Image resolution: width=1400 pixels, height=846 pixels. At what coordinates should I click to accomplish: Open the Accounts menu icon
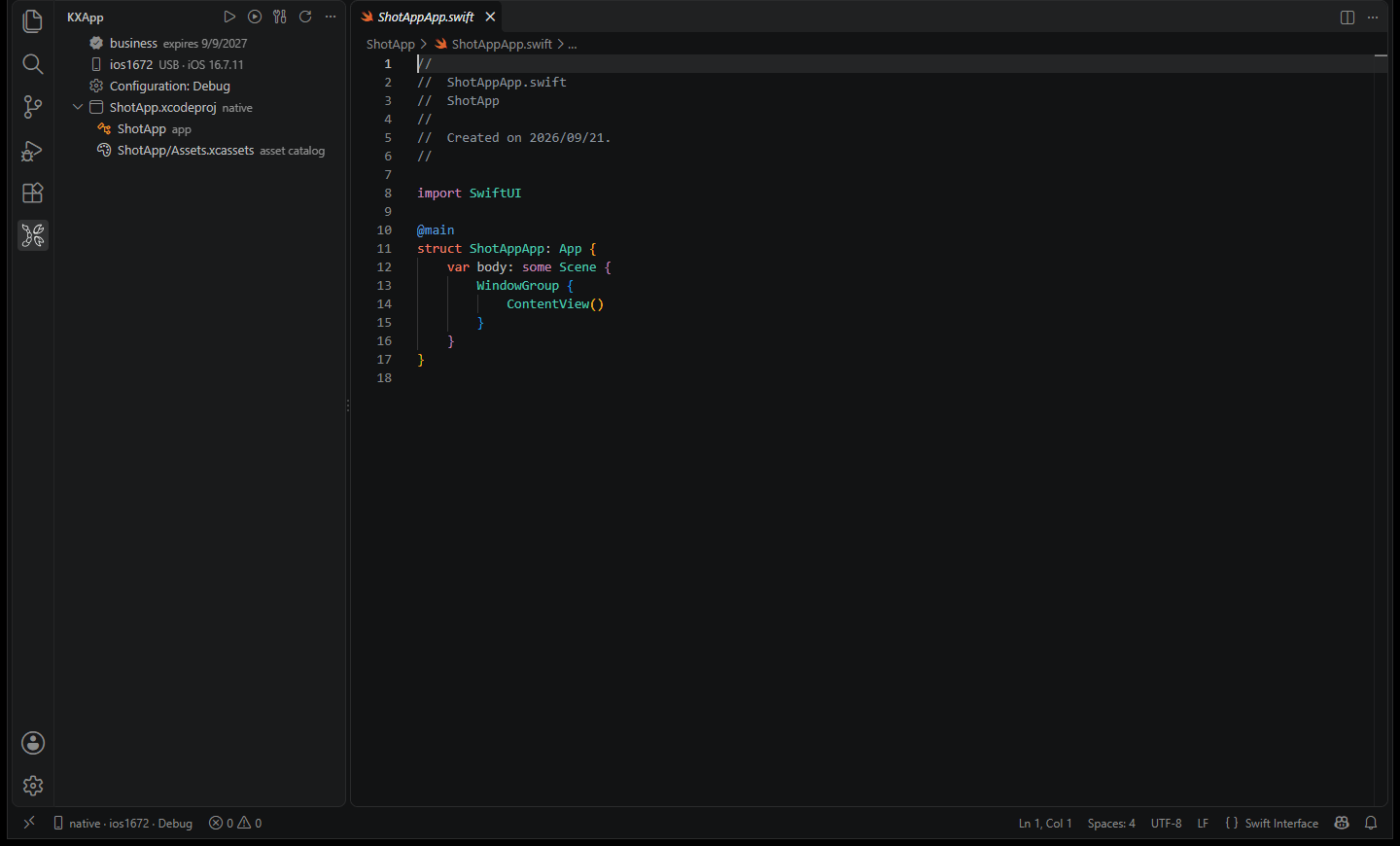(x=33, y=743)
